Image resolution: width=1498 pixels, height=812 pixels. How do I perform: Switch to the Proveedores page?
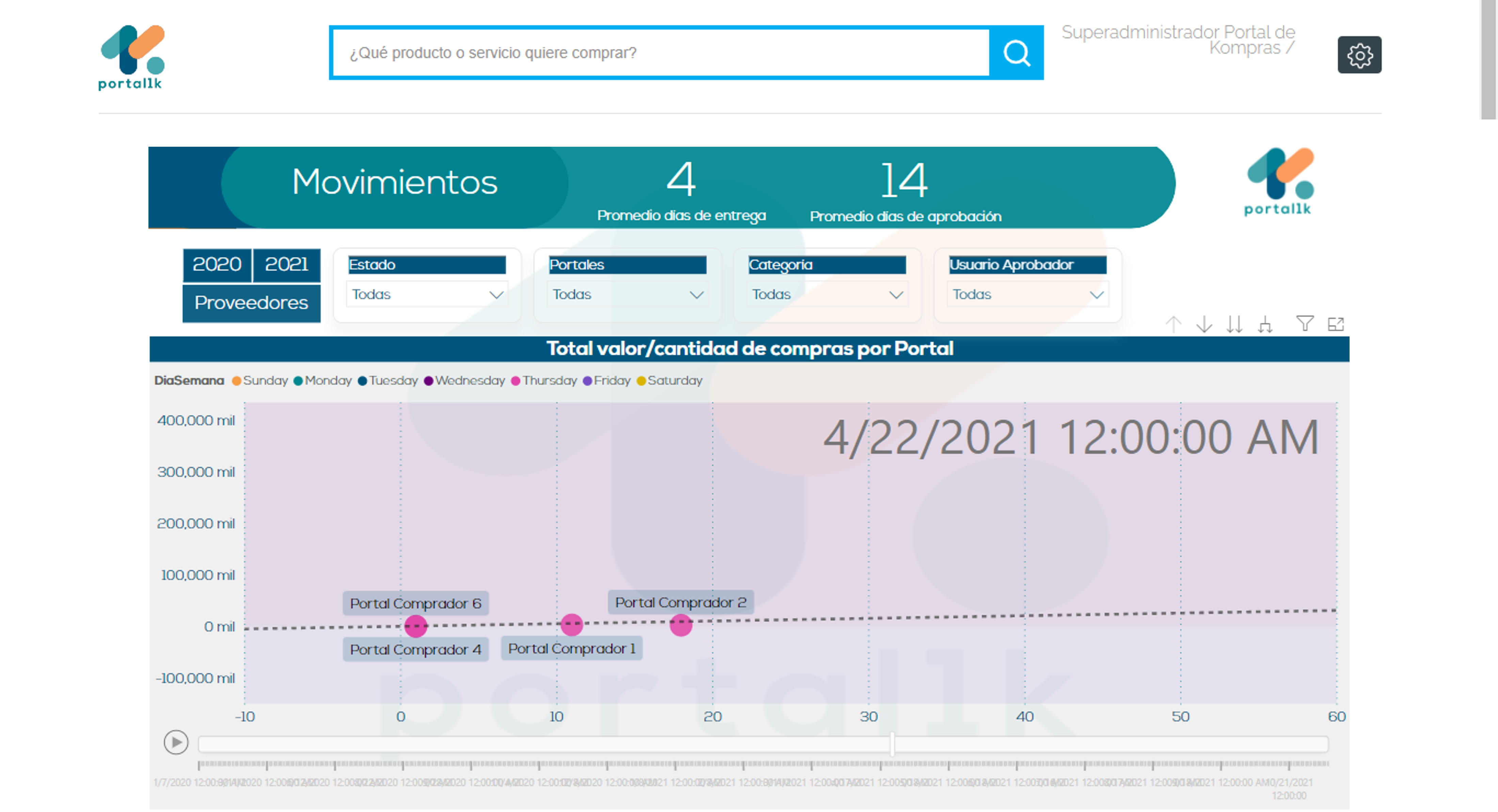point(251,303)
